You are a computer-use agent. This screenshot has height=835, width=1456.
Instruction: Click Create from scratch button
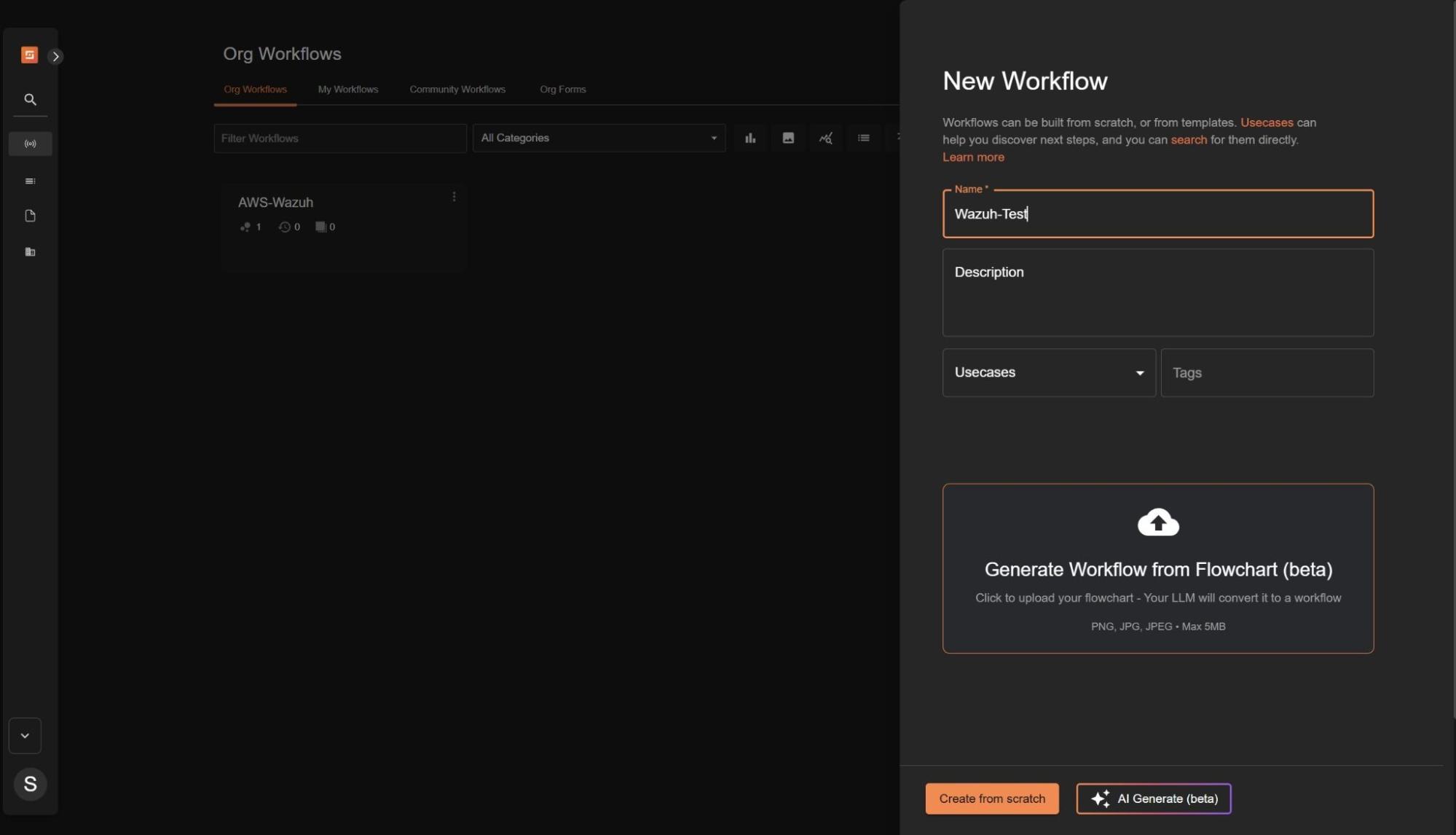click(x=991, y=798)
